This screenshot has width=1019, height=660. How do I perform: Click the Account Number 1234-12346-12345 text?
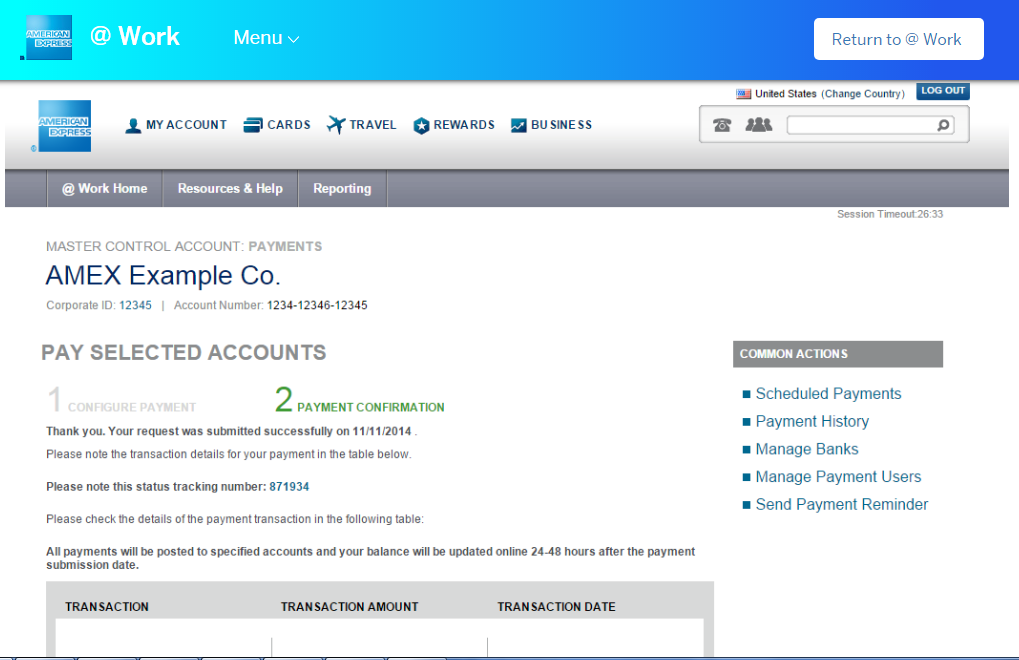[x=316, y=305]
